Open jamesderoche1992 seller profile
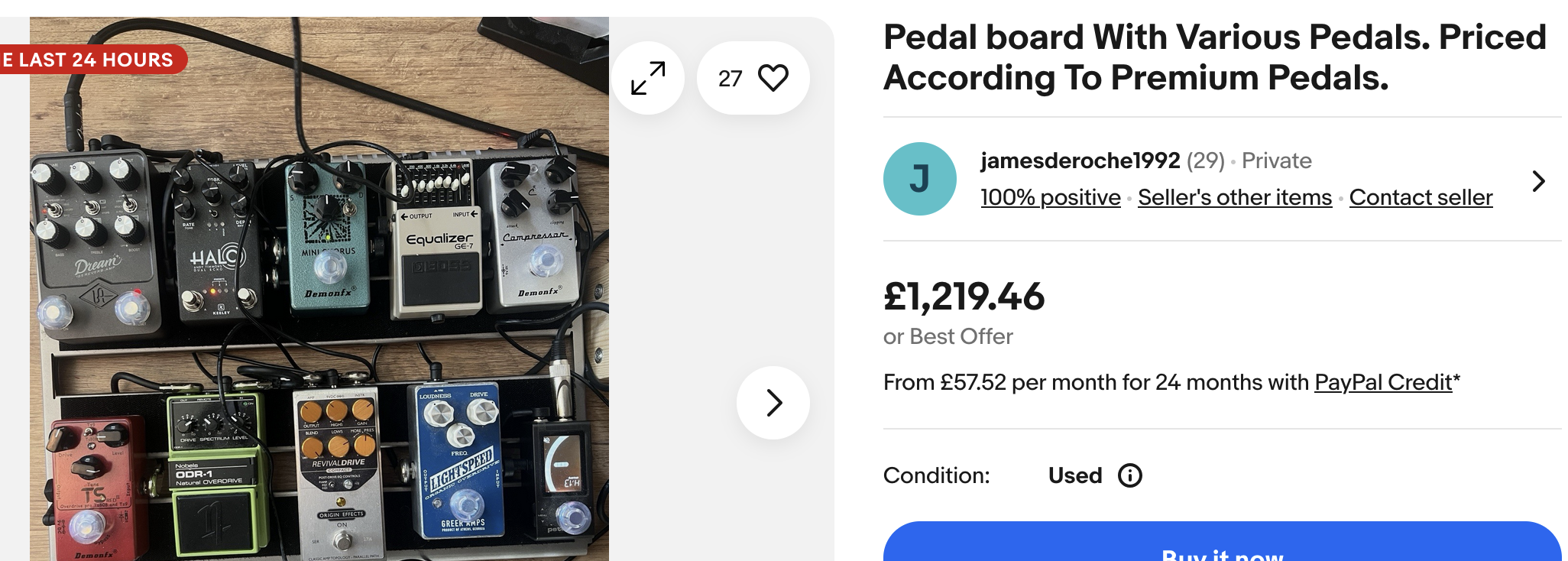 pyautogui.click(x=1080, y=161)
